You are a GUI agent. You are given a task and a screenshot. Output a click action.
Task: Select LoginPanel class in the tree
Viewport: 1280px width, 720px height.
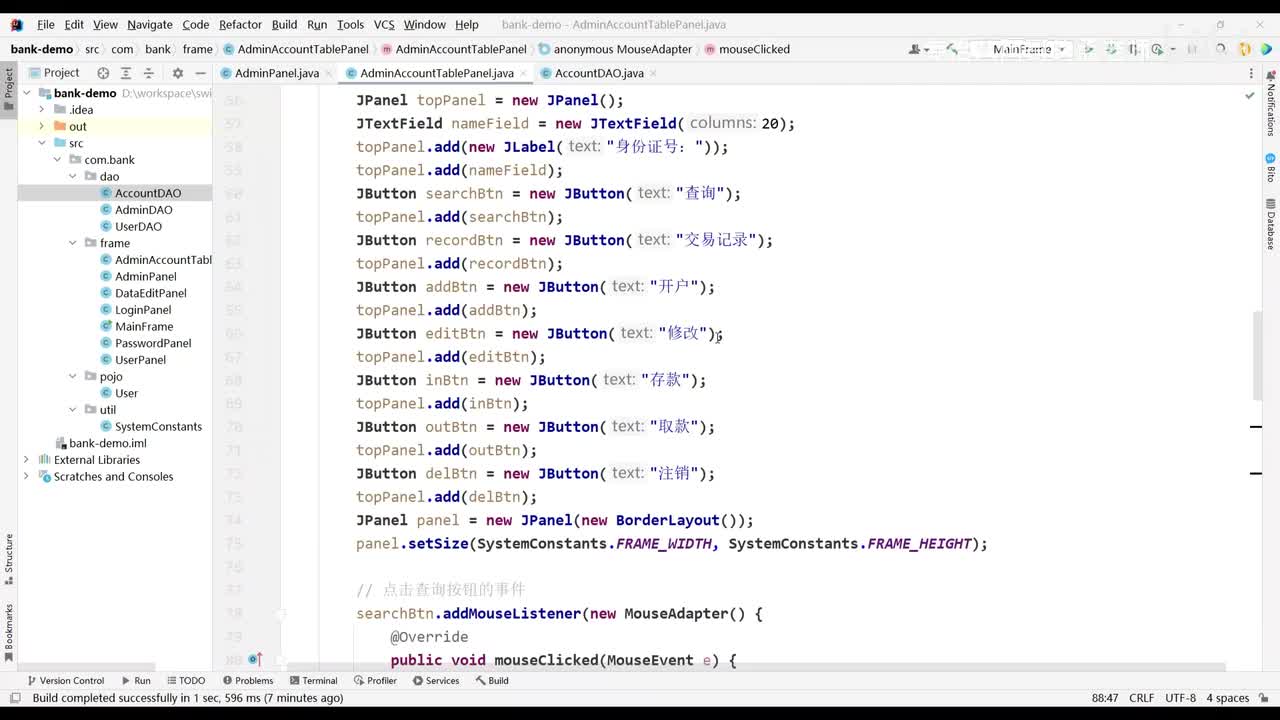pos(136,310)
